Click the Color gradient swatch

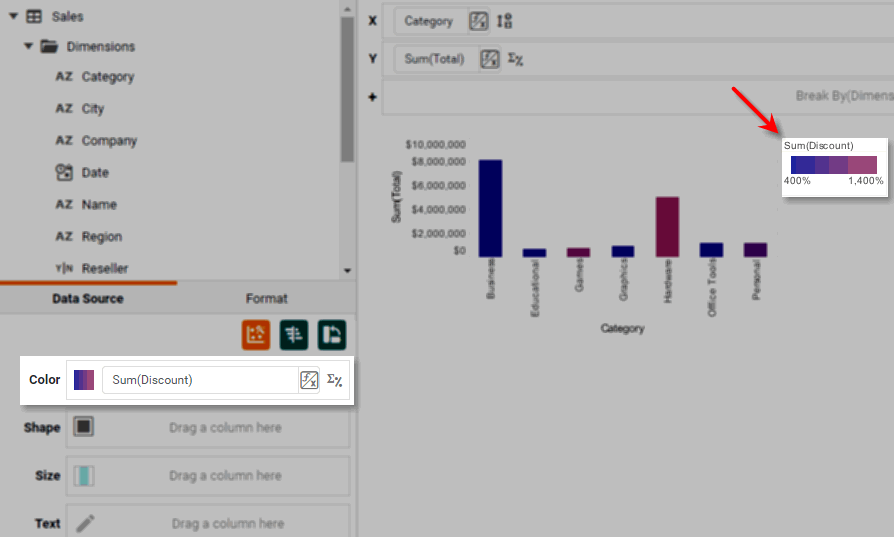[x=84, y=380]
